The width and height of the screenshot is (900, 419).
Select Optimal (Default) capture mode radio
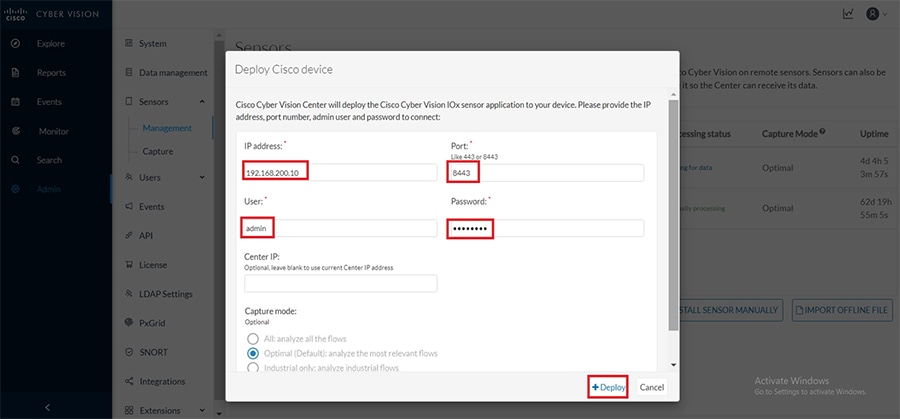click(253, 353)
